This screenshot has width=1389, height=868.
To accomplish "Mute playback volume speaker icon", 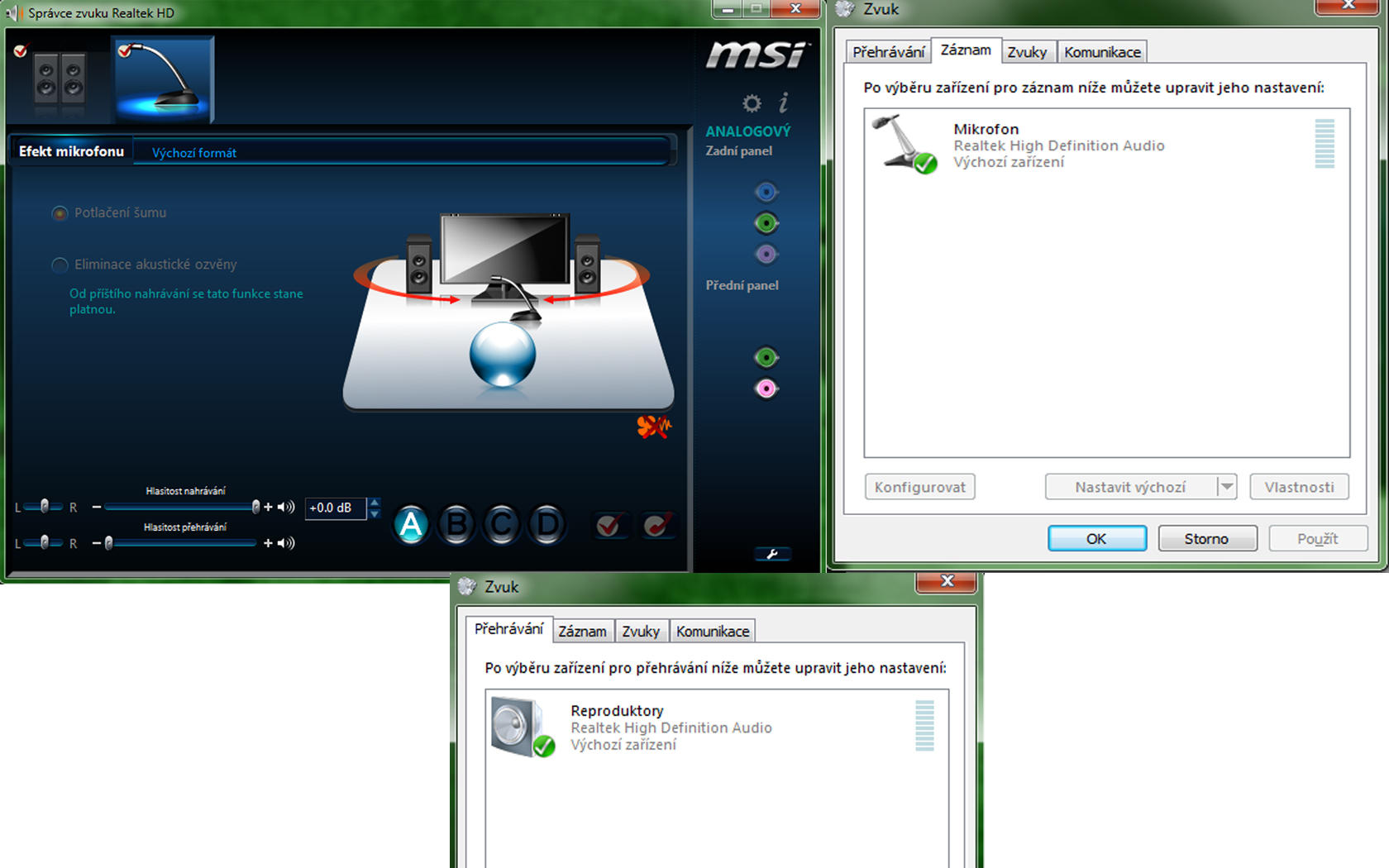I will [x=286, y=543].
